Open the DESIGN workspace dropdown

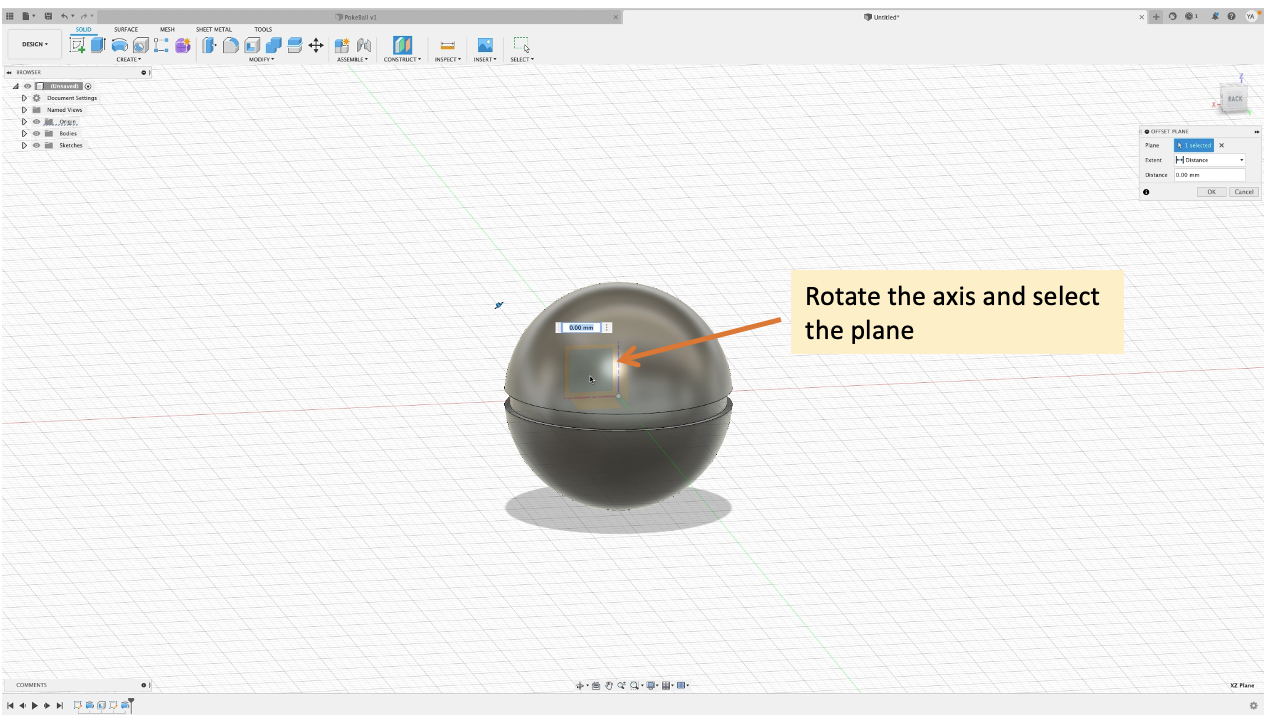tap(35, 44)
